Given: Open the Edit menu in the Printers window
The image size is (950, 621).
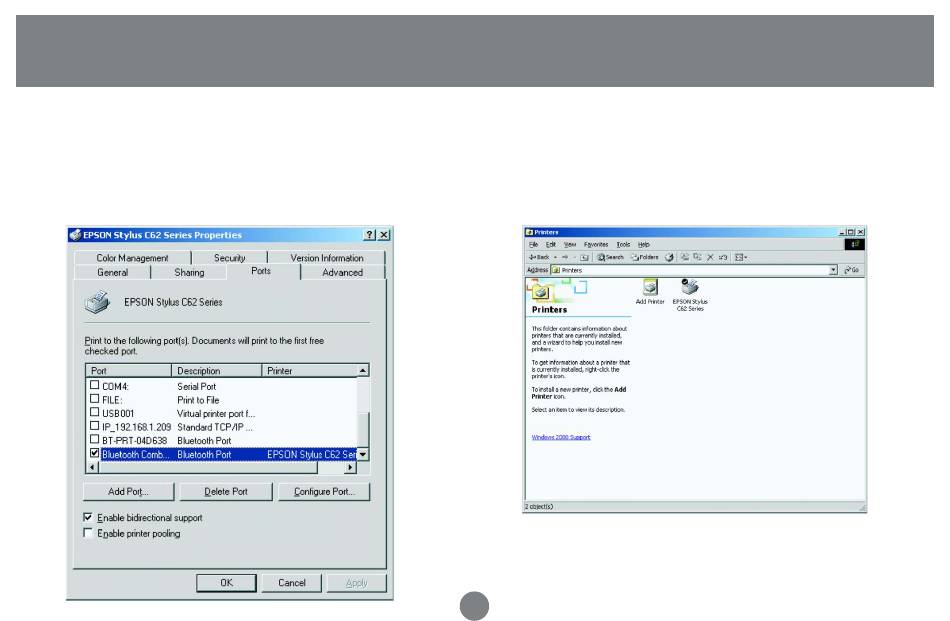Looking at the screenshot, I should (x=551, y=245).
